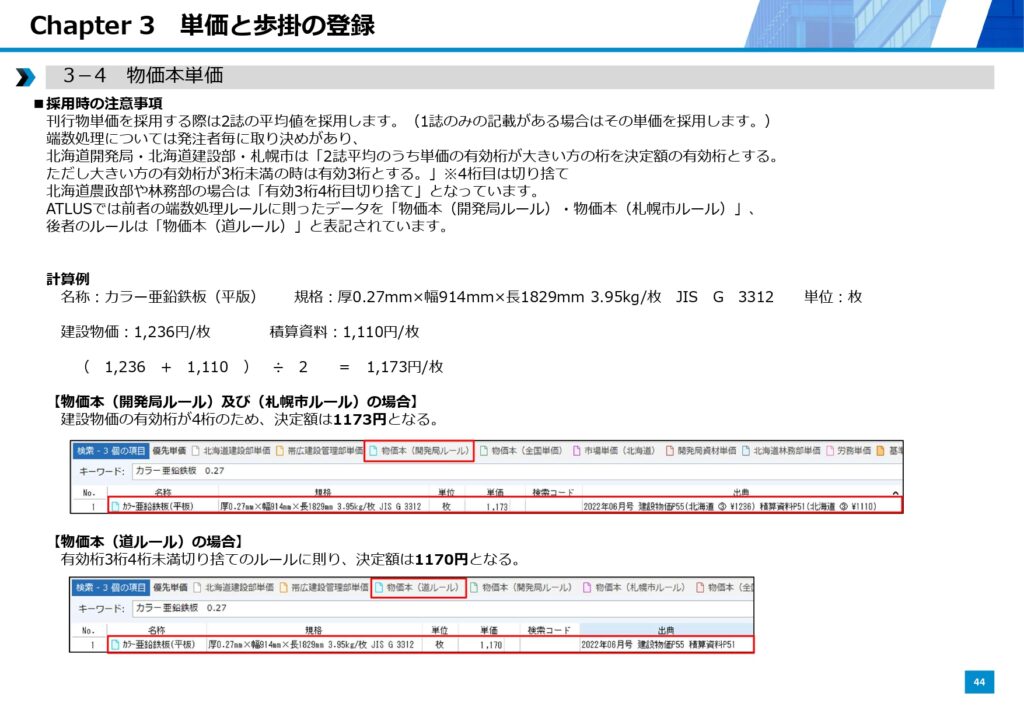Click the file icon in the 1,170 result row
The width and height of the screenshot is (1024, 724).
pos(115,645)
